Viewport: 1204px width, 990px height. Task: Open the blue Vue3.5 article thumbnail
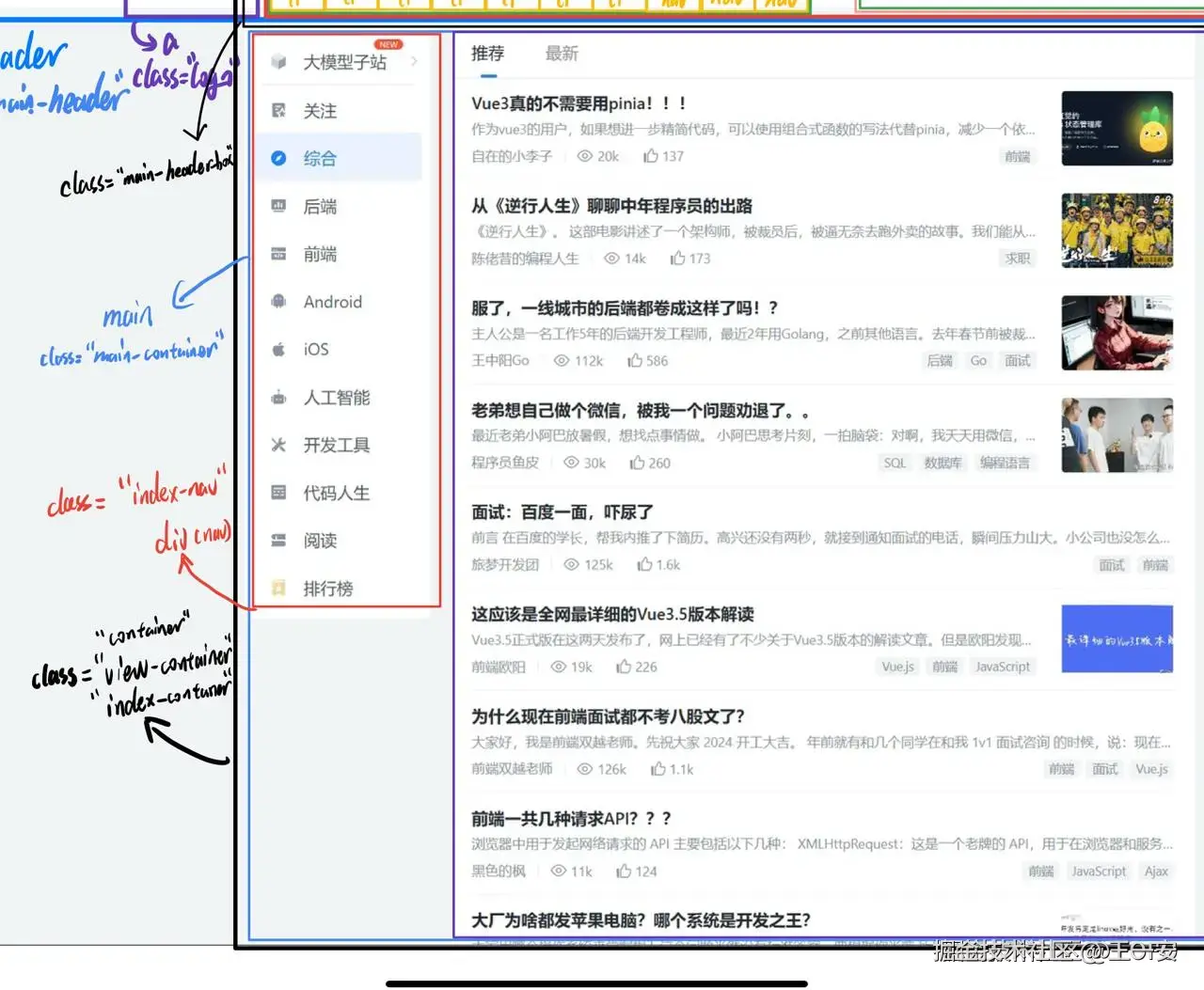click(1117, 638)
